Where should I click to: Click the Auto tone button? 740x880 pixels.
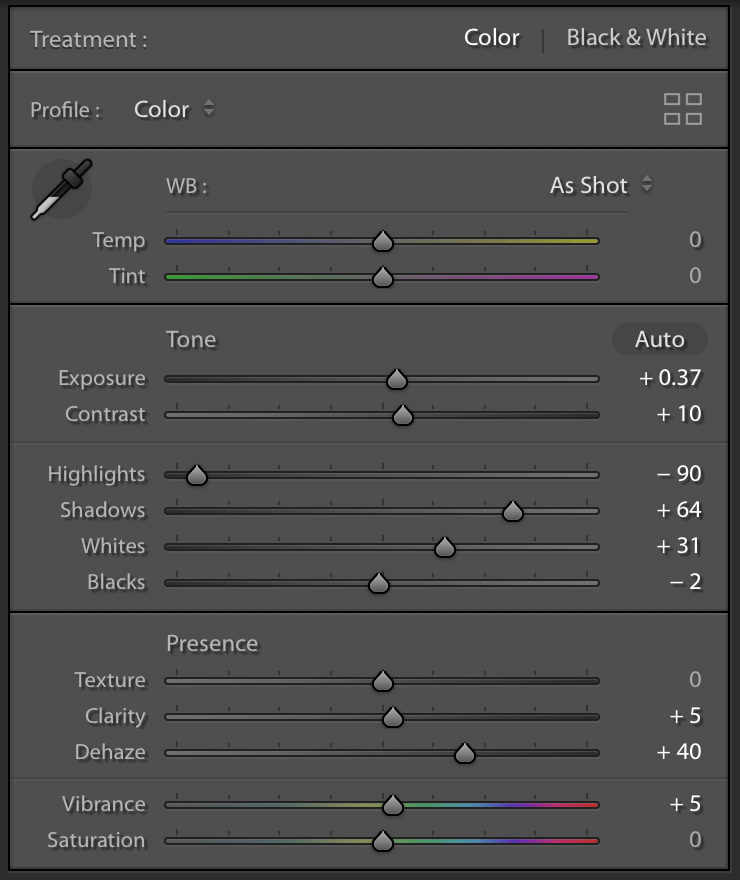point(658,340)
